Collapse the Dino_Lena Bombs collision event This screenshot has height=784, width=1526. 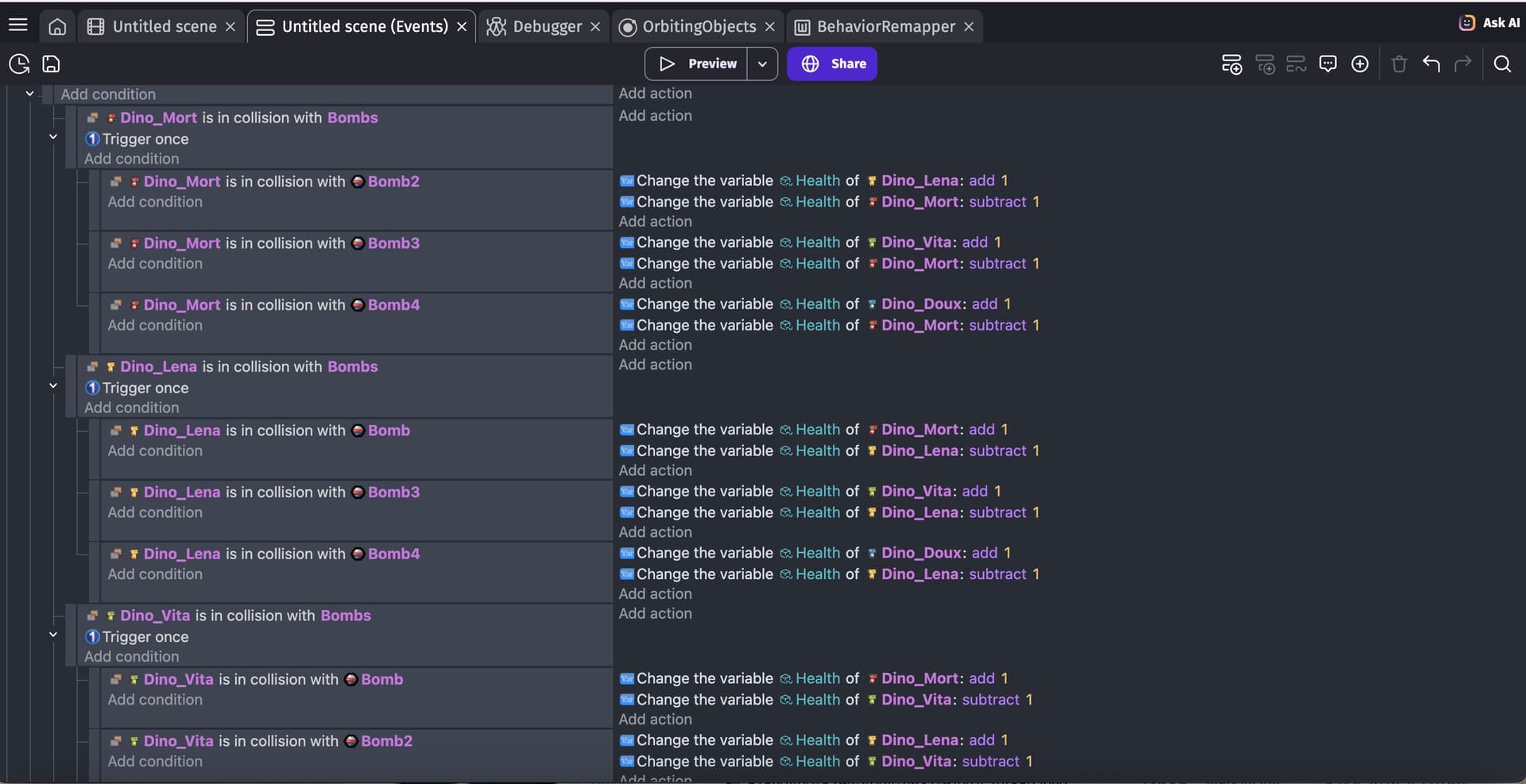click(x=53, y=386)
